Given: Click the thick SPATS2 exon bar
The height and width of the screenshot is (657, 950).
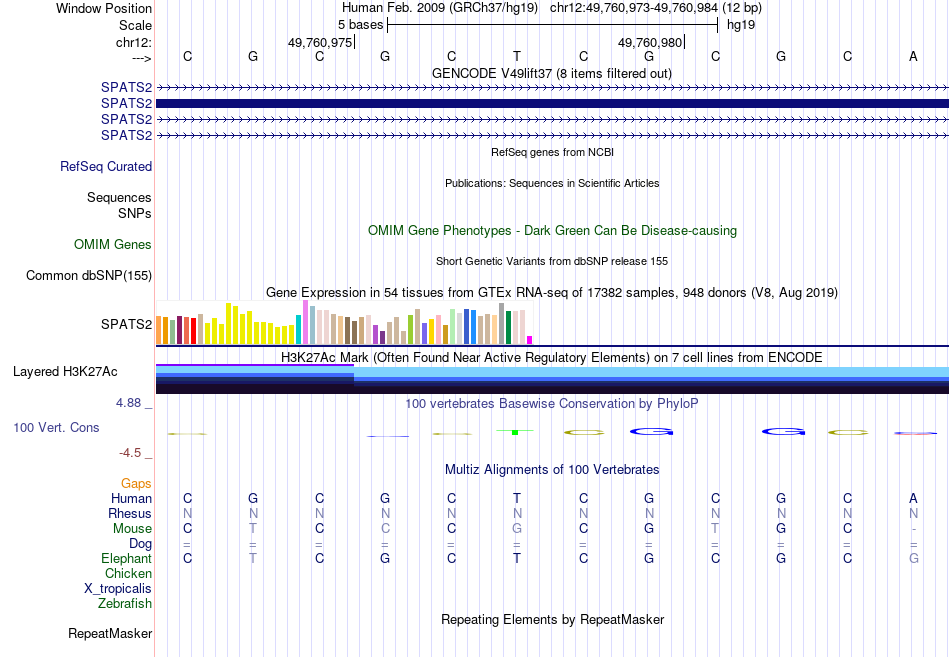Looking at the screenshot, I should pyautogui.click(x=552, y=104).
